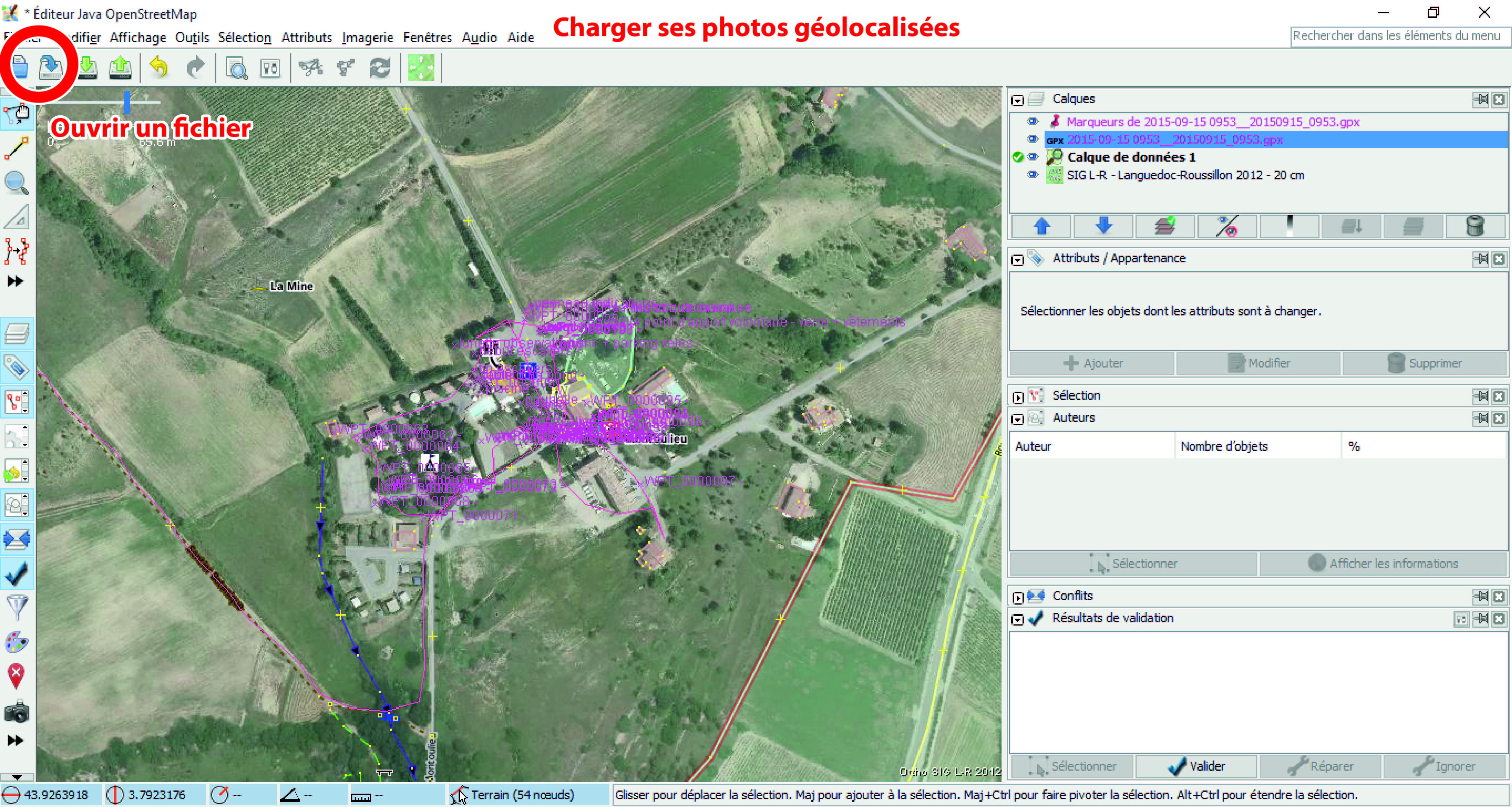Select the improve way accuracy tool

pos(16,251)
